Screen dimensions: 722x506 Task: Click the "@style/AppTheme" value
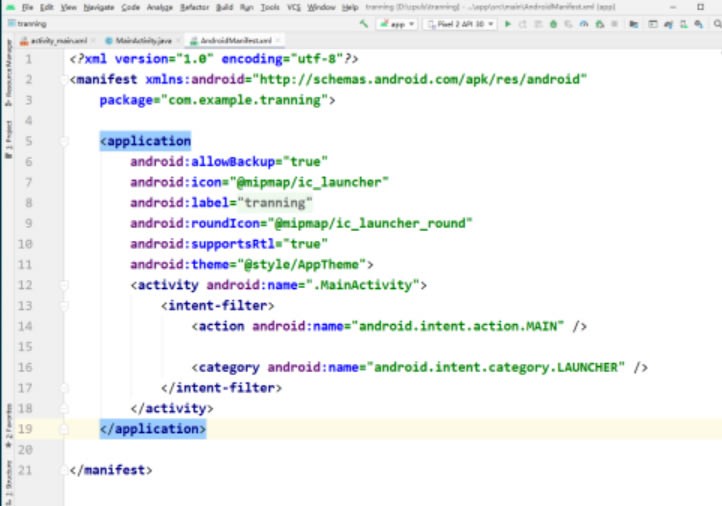pos(301,265)
